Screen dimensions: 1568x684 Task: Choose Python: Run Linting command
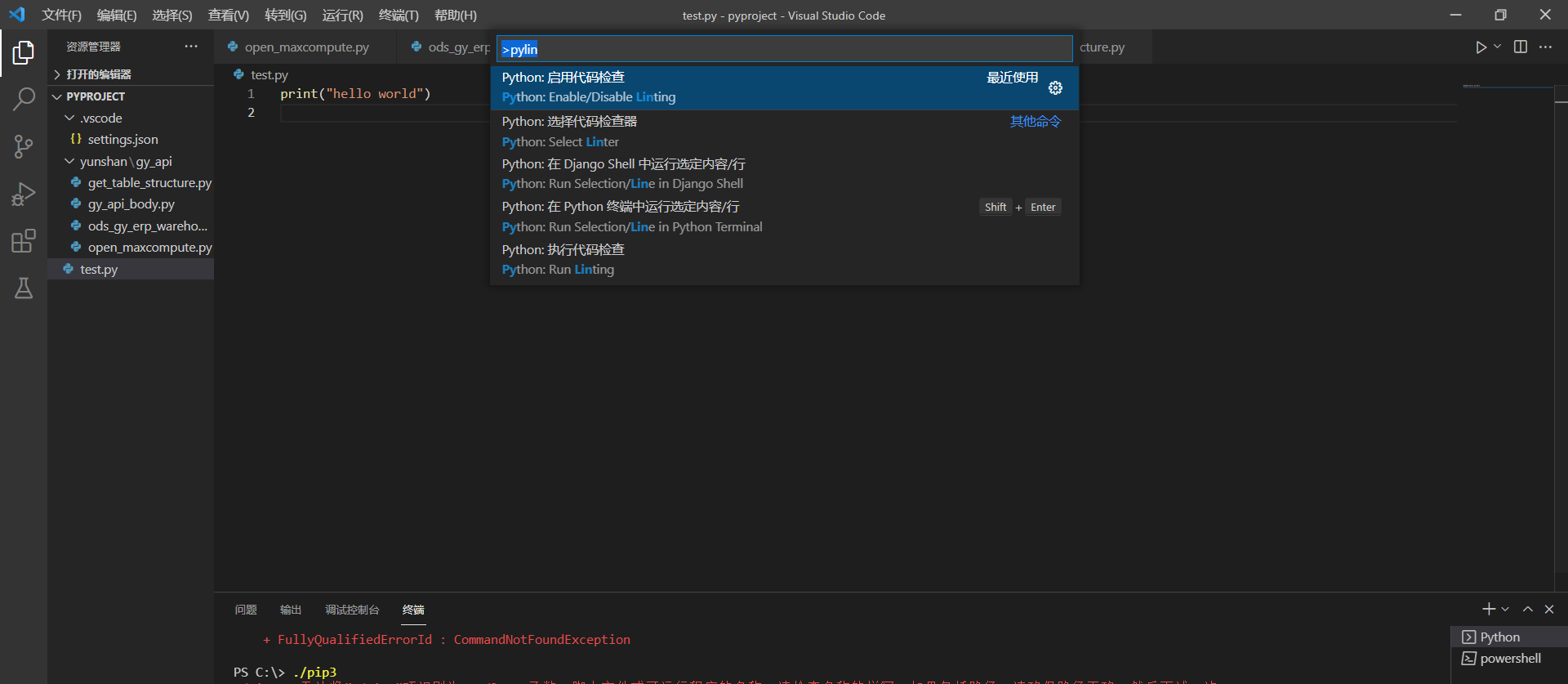pos(784,260)
